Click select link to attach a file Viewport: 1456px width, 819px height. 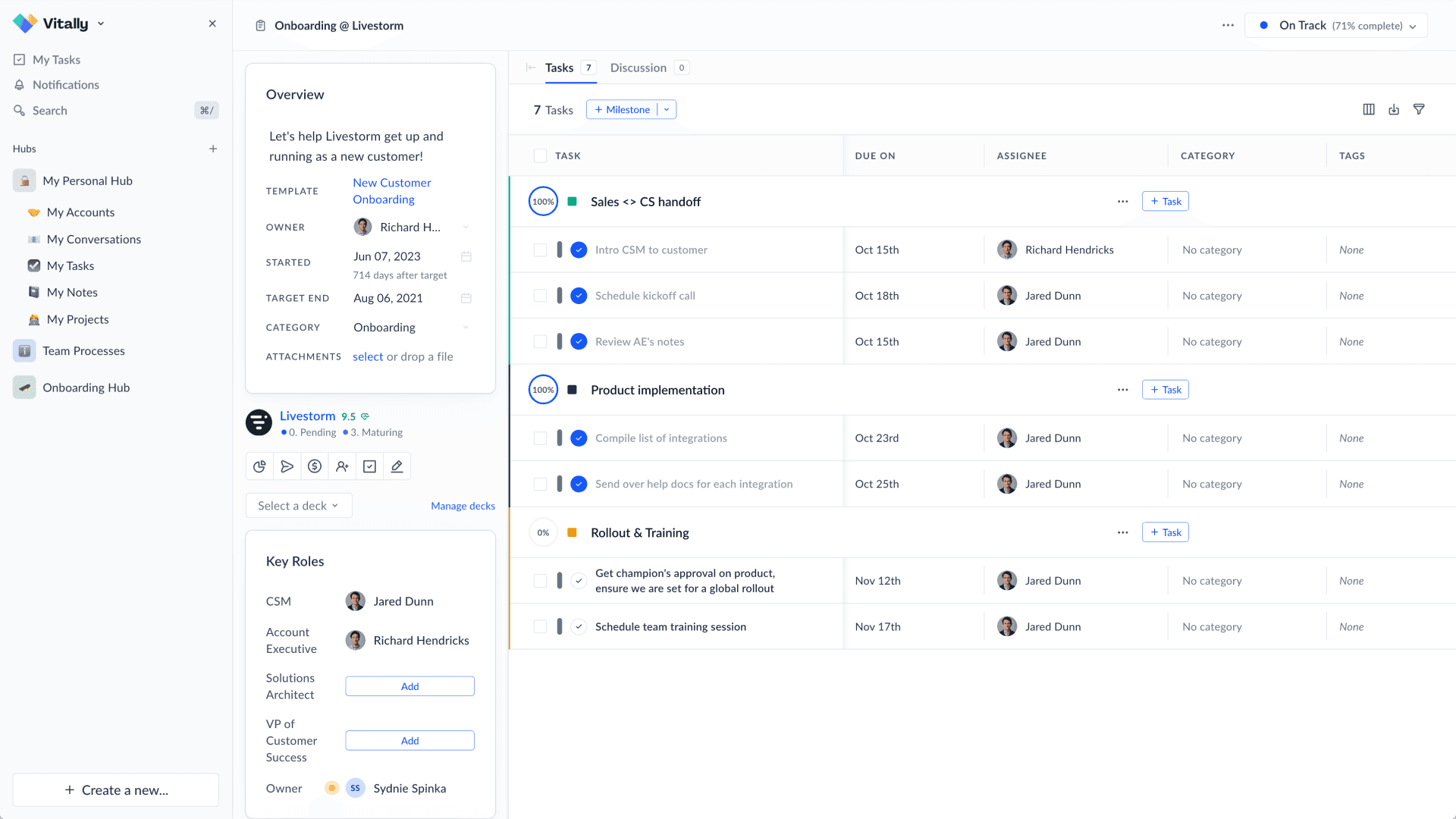point(368,356)
